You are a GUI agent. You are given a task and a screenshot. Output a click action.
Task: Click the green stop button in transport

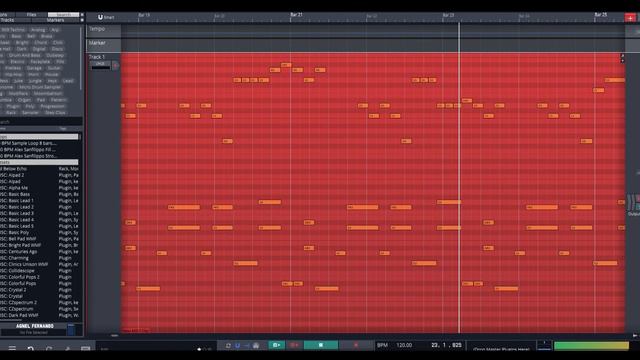pyautogui.click(x=321, y=345)
